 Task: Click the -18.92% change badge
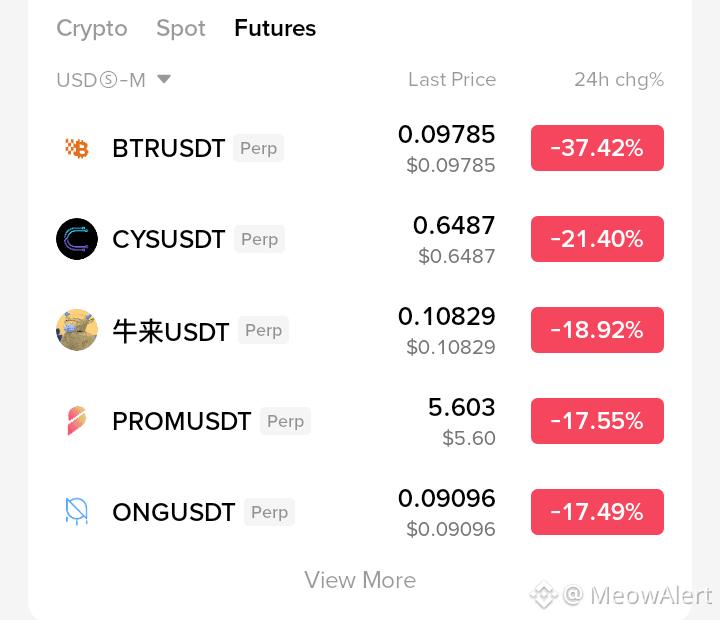597,330
